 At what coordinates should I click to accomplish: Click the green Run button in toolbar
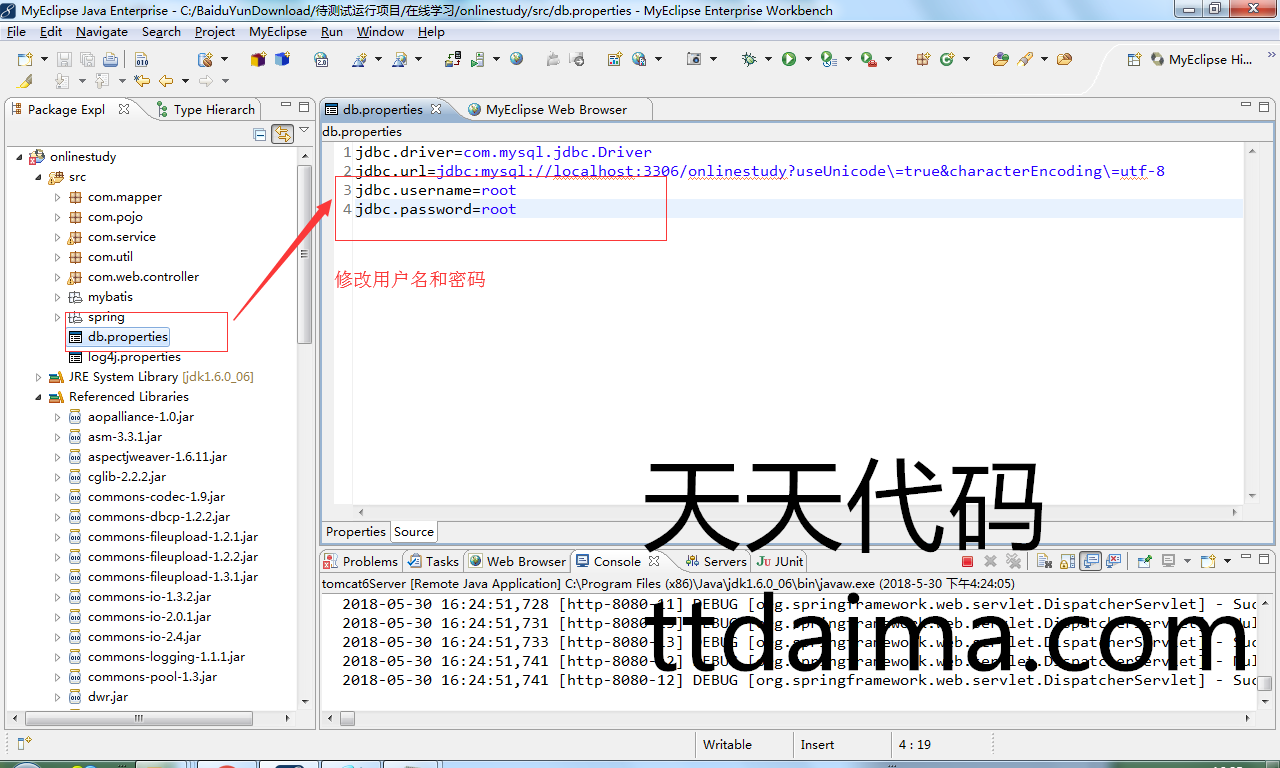(789, 59)
